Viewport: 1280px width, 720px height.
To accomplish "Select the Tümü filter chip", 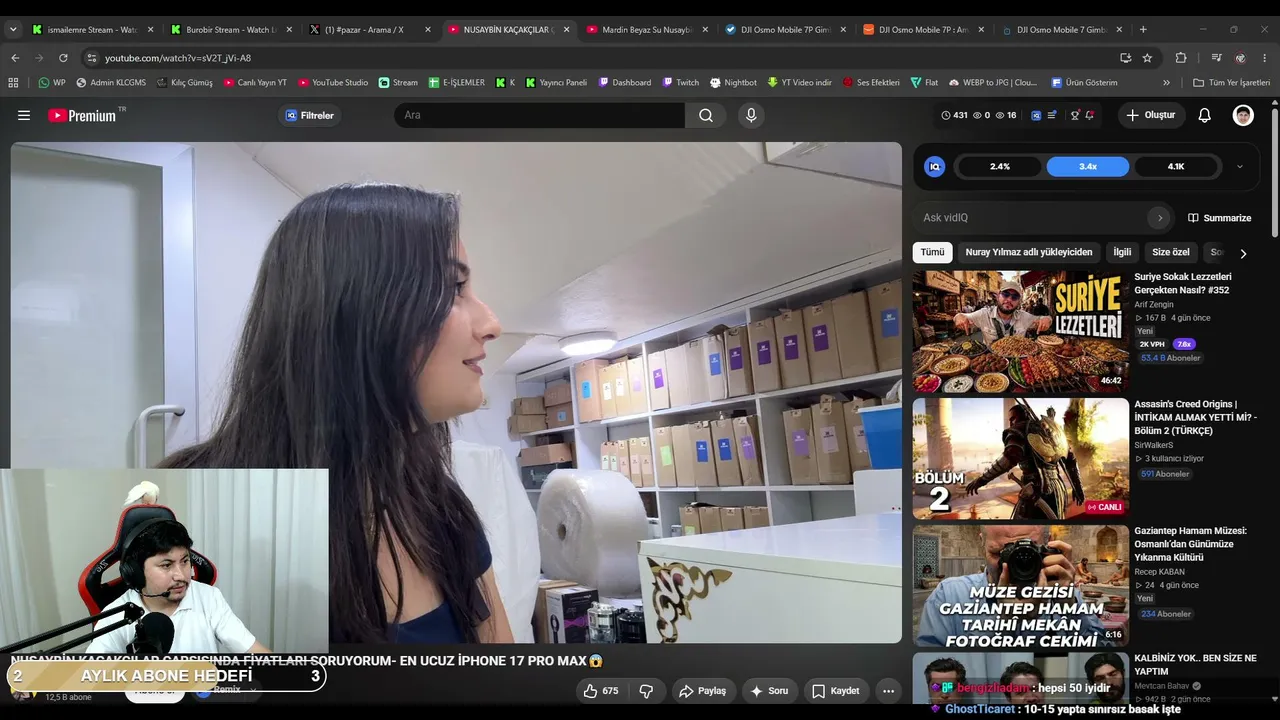I will tap(932, 252).
